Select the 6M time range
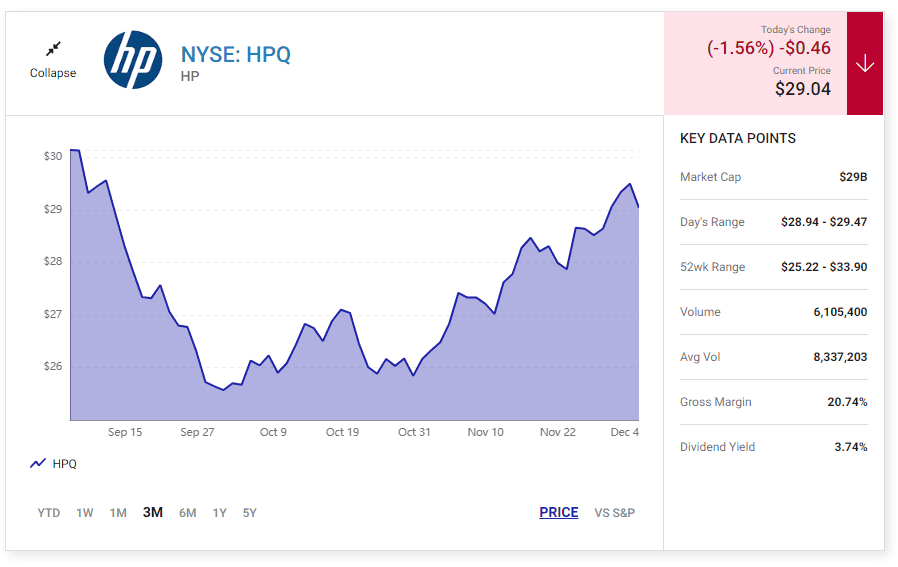 pos(188,513)
